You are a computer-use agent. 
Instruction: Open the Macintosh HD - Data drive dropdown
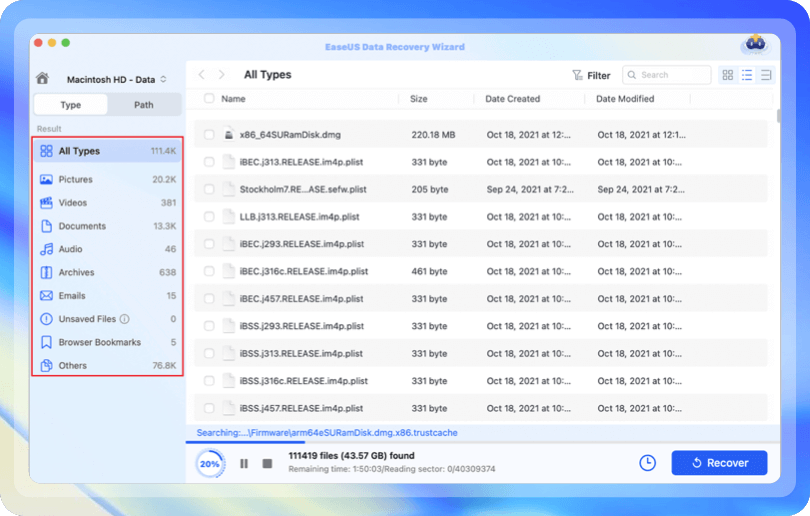pos(116,79)
